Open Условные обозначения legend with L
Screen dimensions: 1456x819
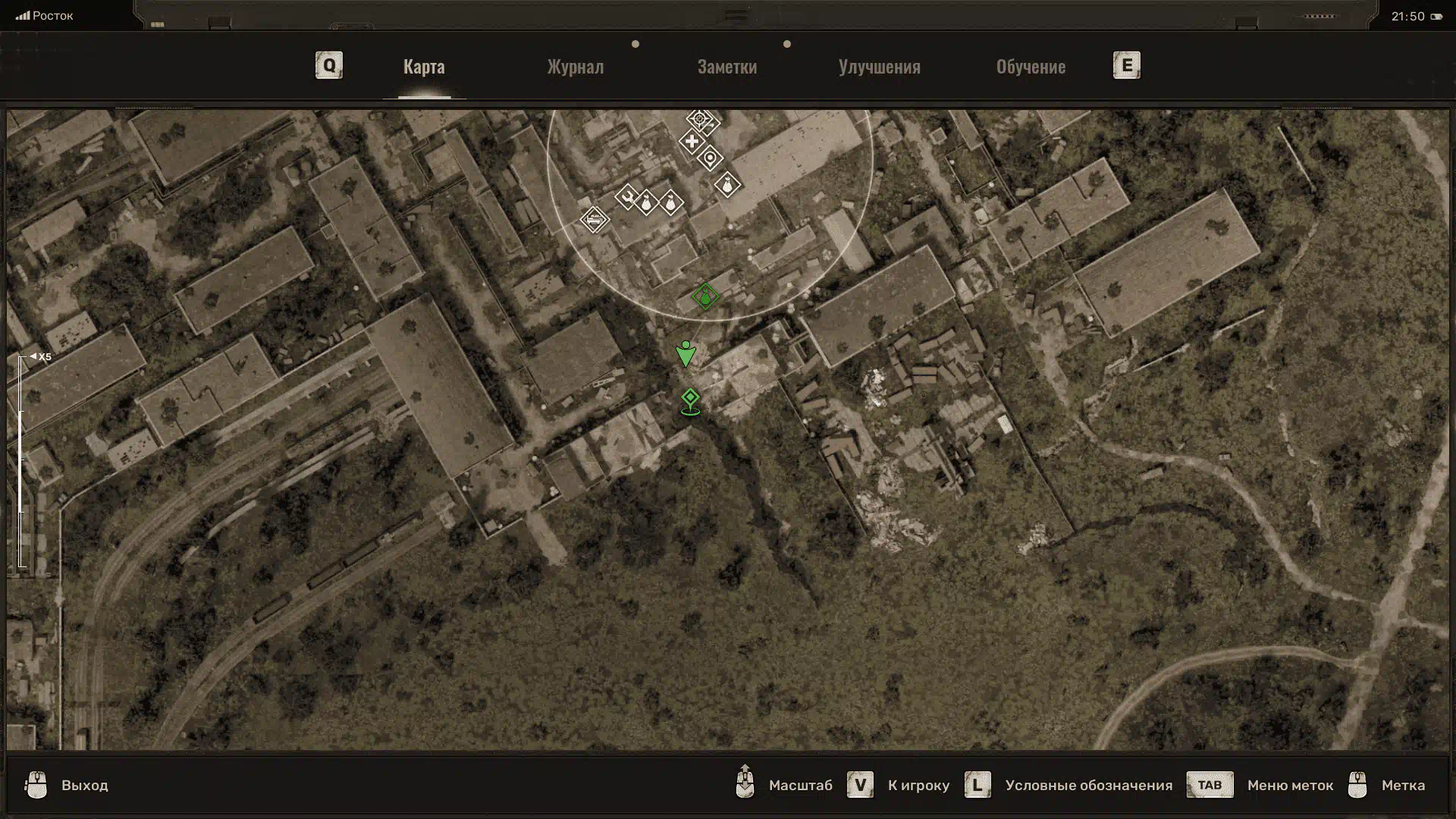pyautogui.click(x=977, y=785)
